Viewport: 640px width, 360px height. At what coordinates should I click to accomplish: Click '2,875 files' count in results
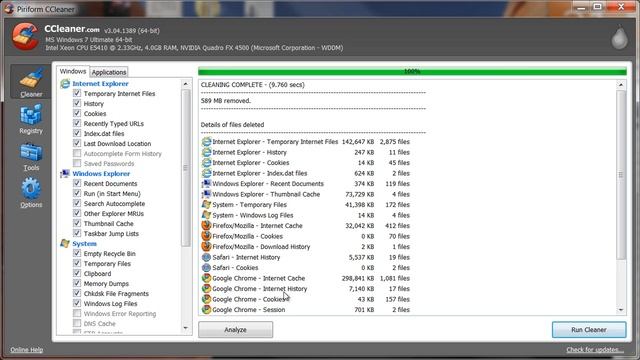(x=395, y=142)
